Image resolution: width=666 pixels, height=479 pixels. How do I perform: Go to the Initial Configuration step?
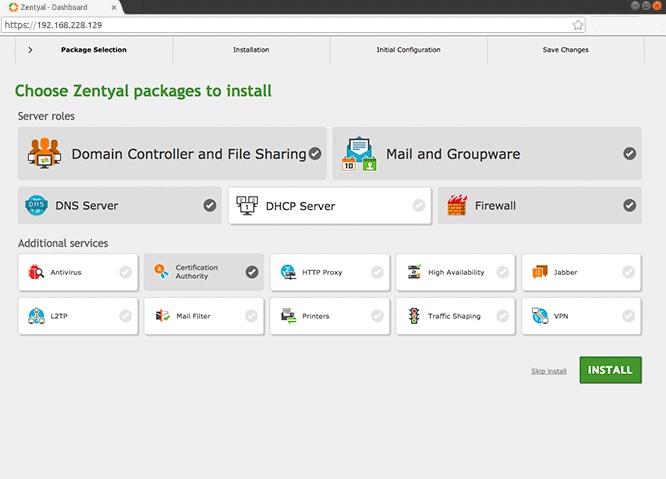pyautogui.click(x=408, y=50)
